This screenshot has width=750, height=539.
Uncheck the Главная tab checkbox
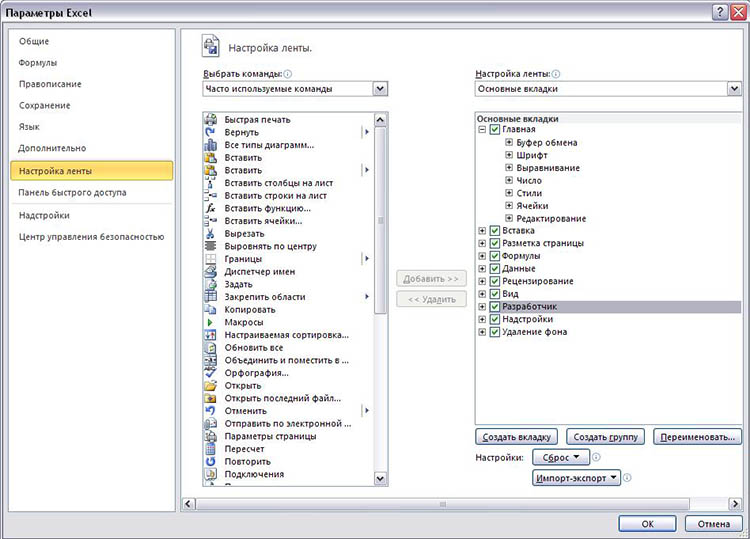coord(495,129)
